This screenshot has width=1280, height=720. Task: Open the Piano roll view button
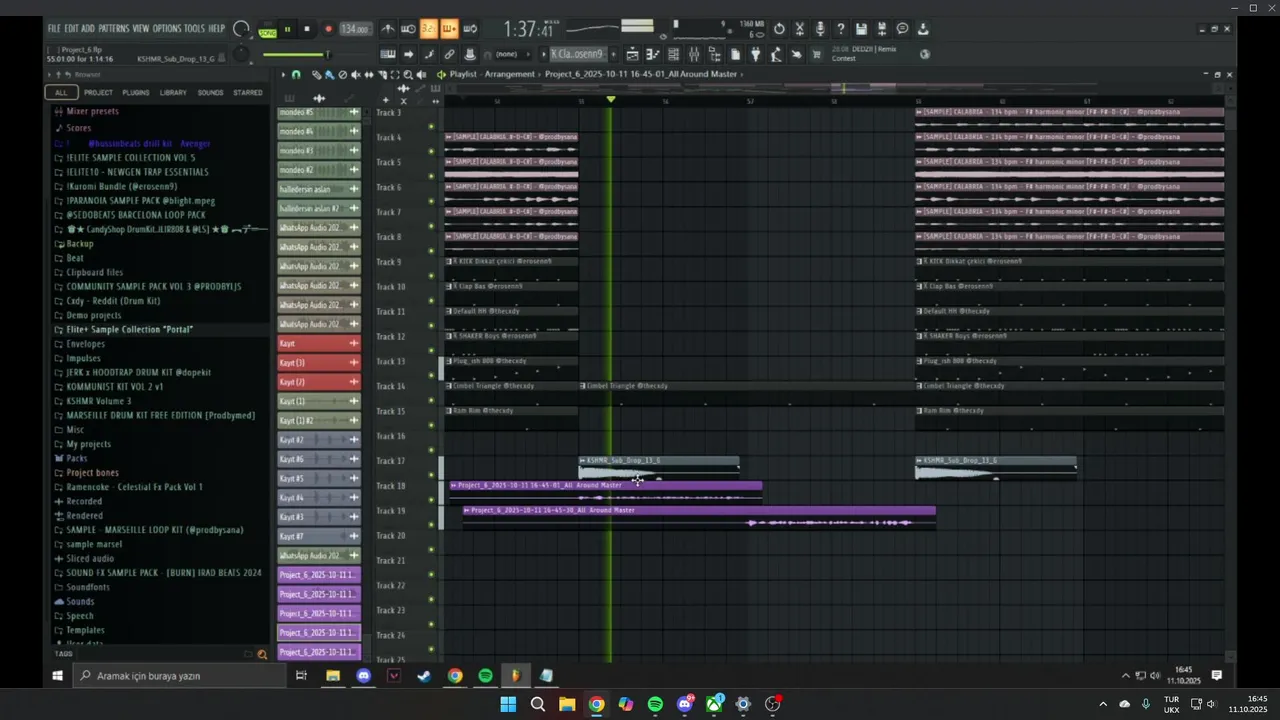pos(653,54)
